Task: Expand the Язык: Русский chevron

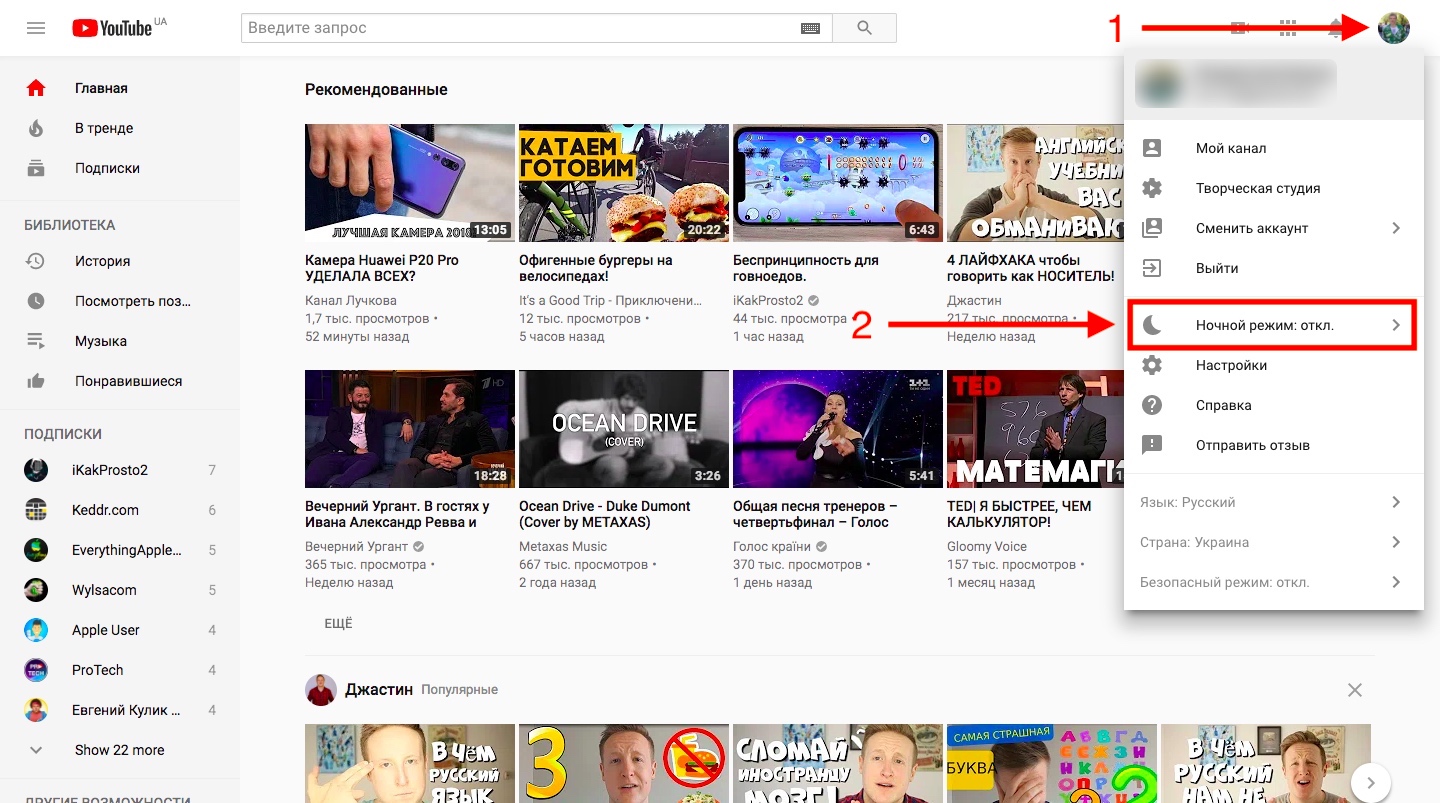Action: tap(1396, 502)
